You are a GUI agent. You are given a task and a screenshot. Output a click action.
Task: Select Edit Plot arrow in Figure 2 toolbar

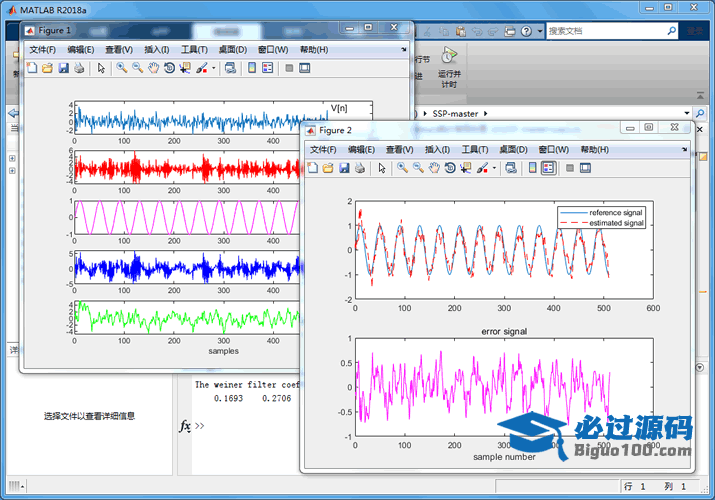click(382, 168)
